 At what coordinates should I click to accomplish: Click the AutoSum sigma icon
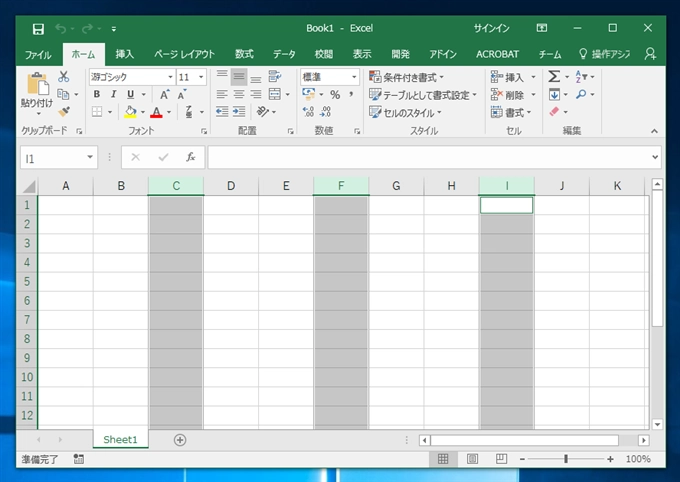click(554, 77)
